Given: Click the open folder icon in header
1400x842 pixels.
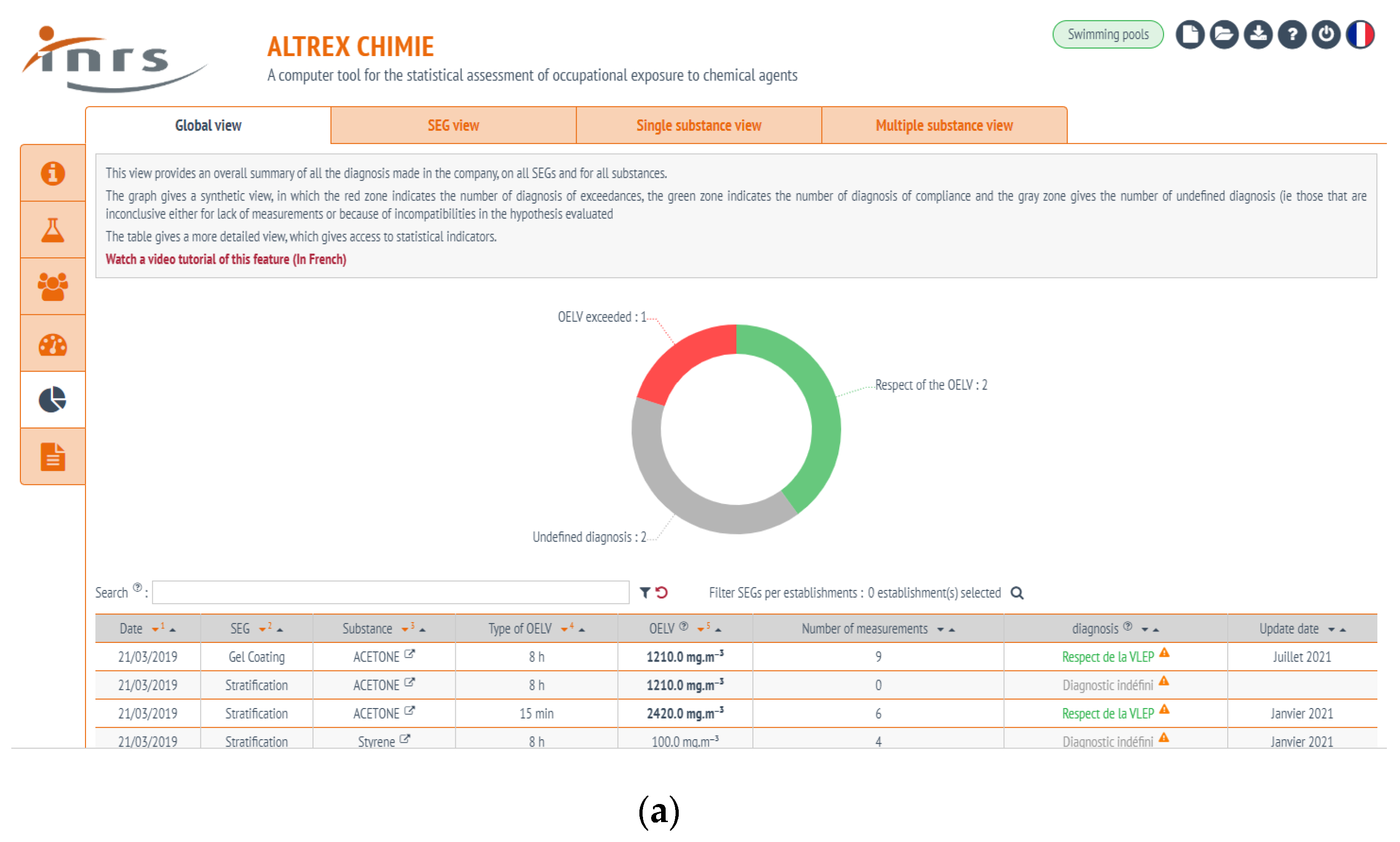Looking at the screenshot, I should click(x=1223, y=35).
